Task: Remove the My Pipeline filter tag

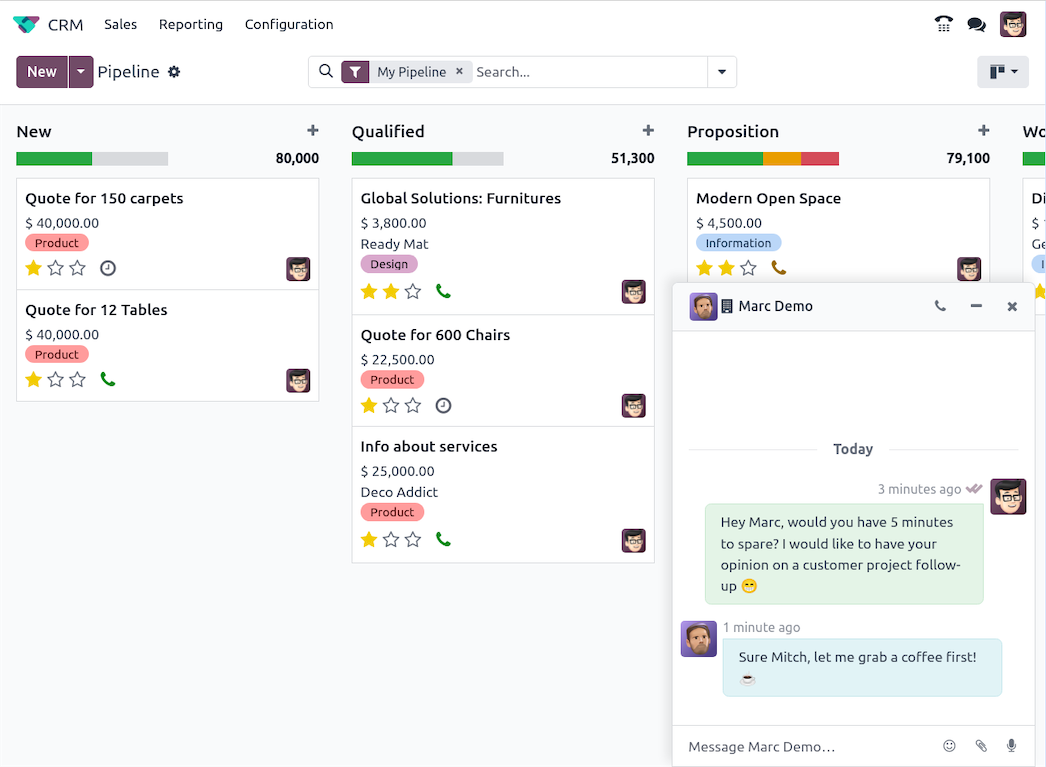Action: tap(459, 71)
